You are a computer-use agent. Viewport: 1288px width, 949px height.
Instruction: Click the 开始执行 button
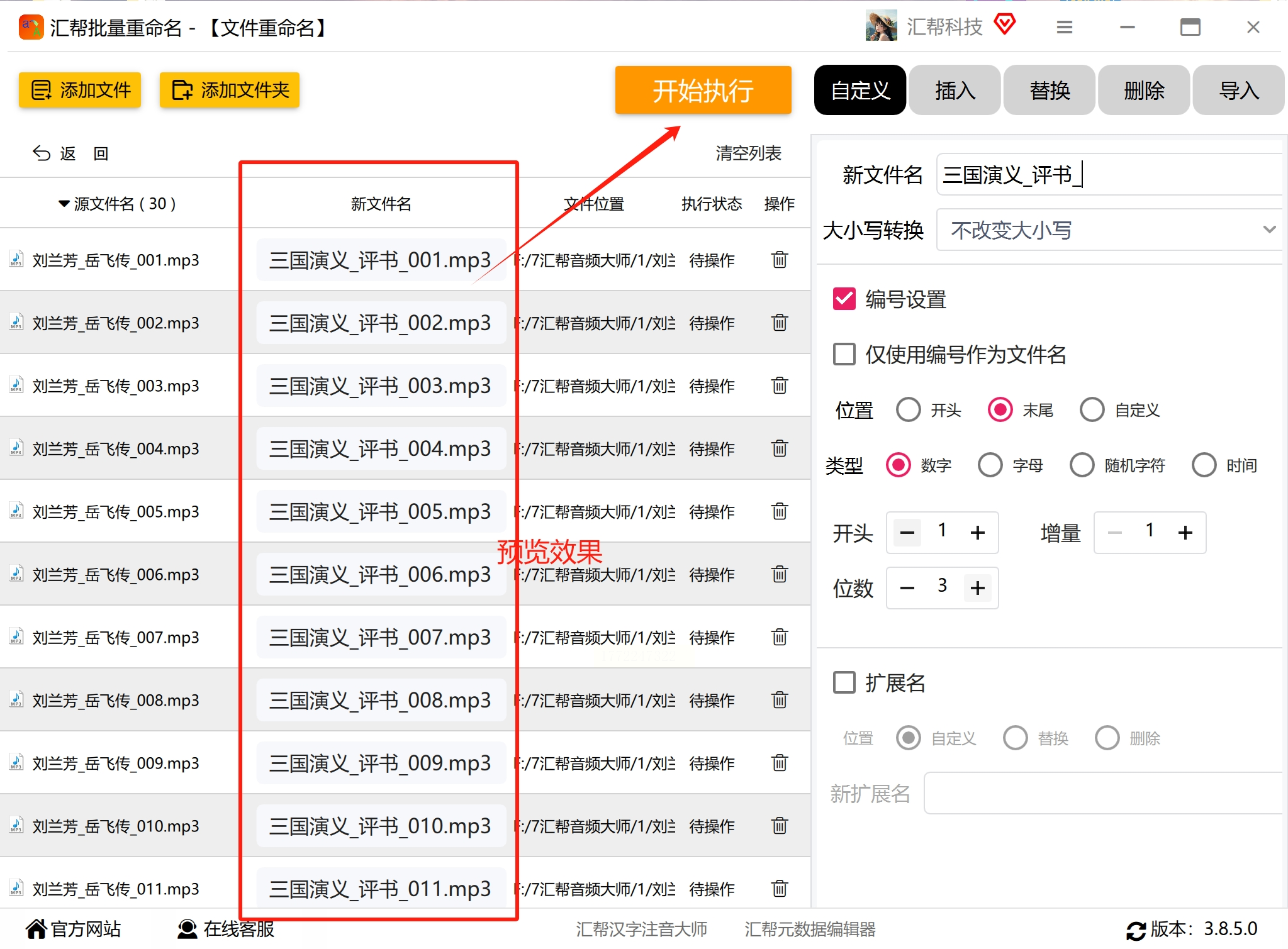[x=703, y=91]
